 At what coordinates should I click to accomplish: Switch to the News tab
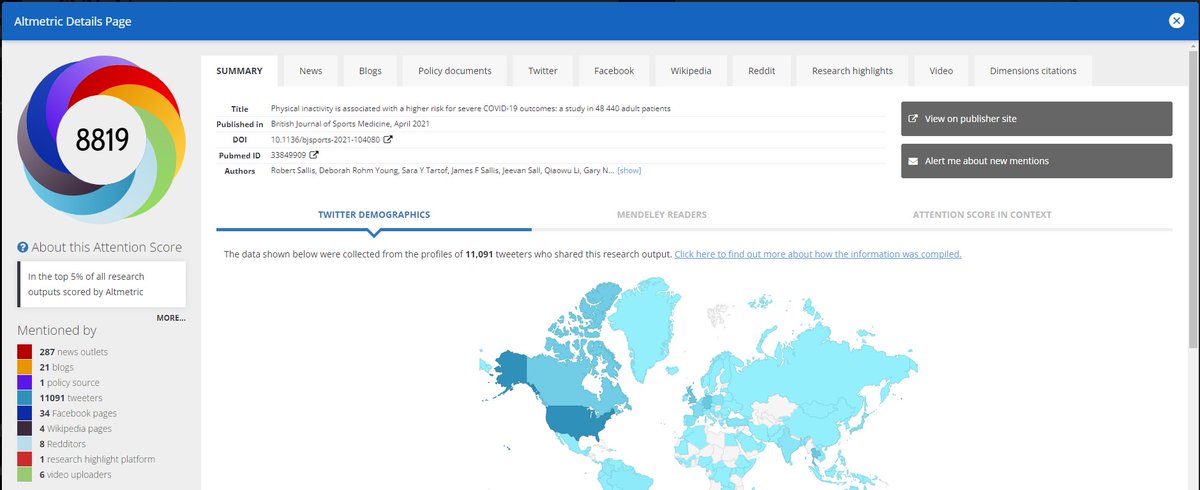coord(311,71)
